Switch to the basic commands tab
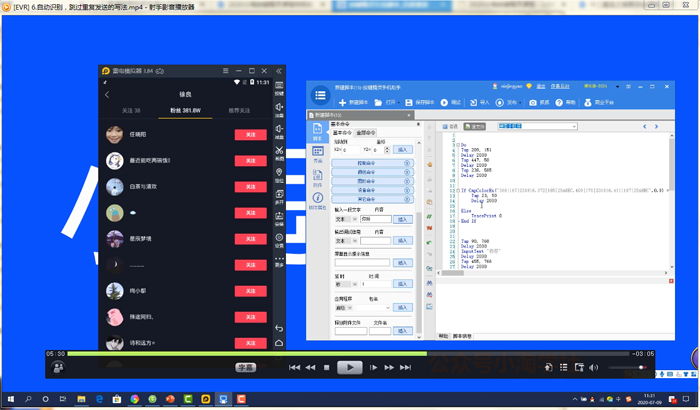 (342, 133)
